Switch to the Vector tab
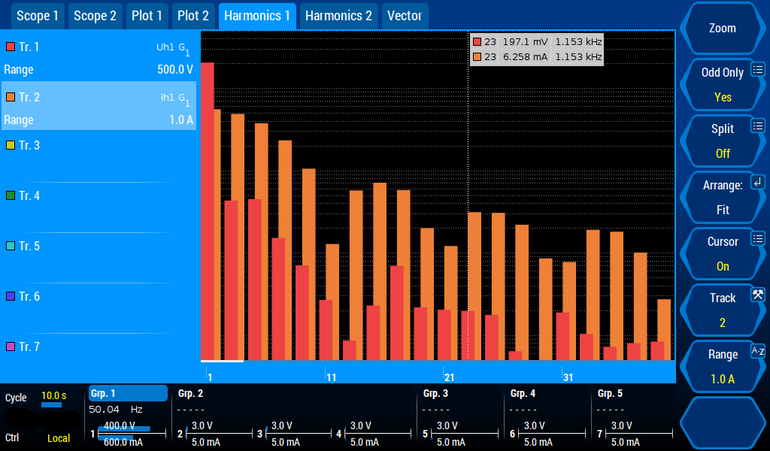The image size is (770, 451). click(x=404, y=16)
